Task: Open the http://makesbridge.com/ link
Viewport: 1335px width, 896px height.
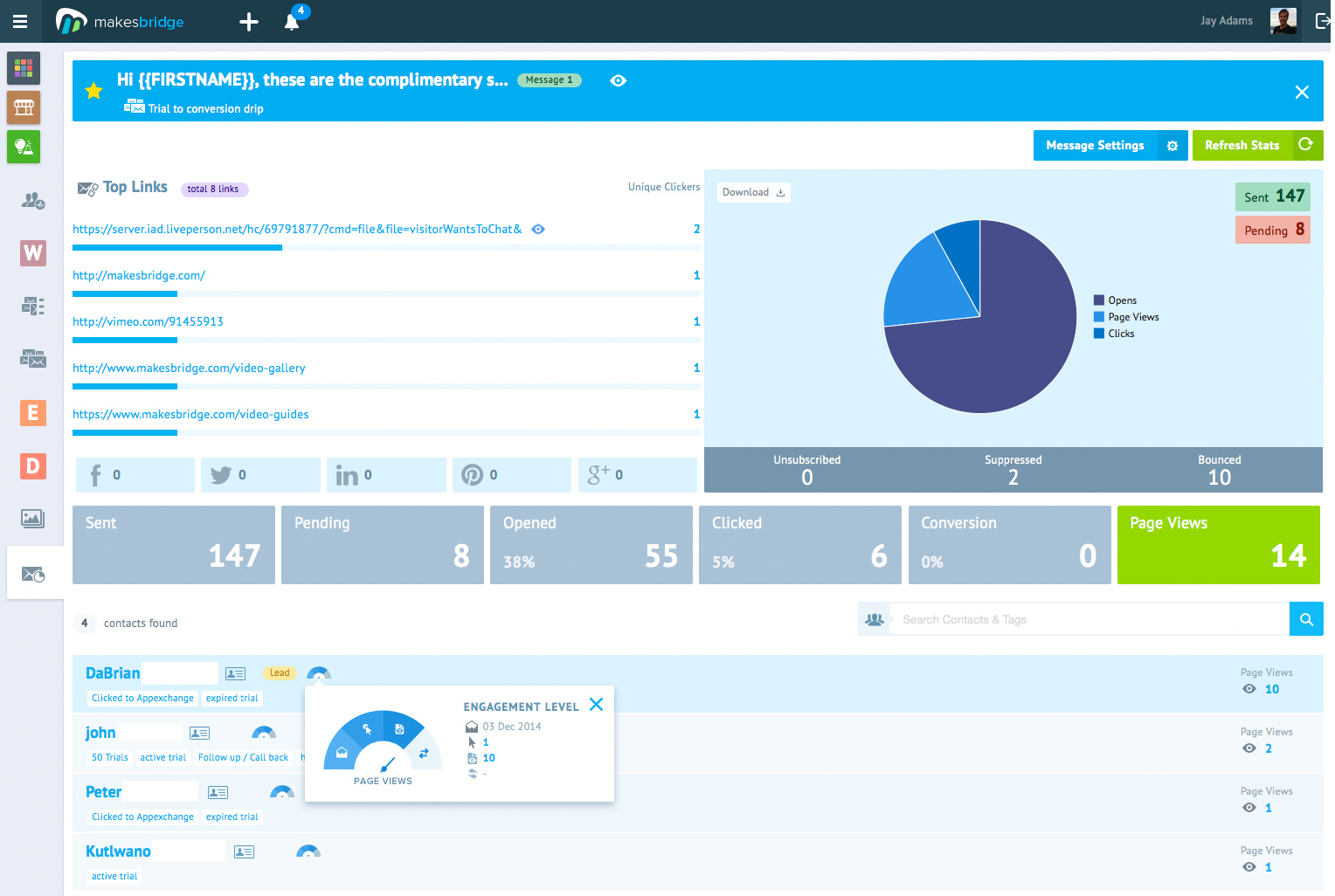Action: click(139, 276)
